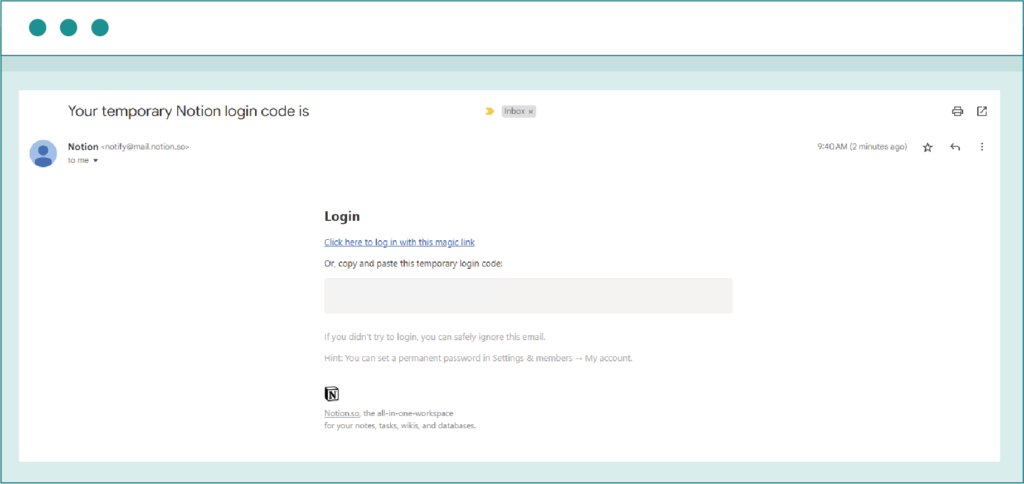This screenshot has height=484, width=1024.
Task: Expand the "to me" recipient details
Action: pos(96,160)
